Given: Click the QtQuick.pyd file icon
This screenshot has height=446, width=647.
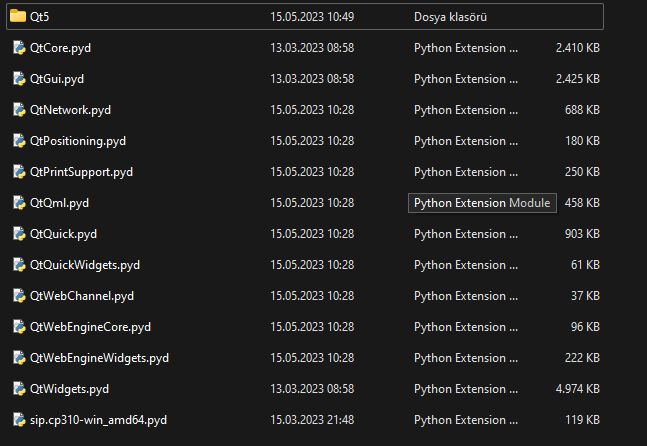Looking at the screenshot, I should click(x=19, y=234).
